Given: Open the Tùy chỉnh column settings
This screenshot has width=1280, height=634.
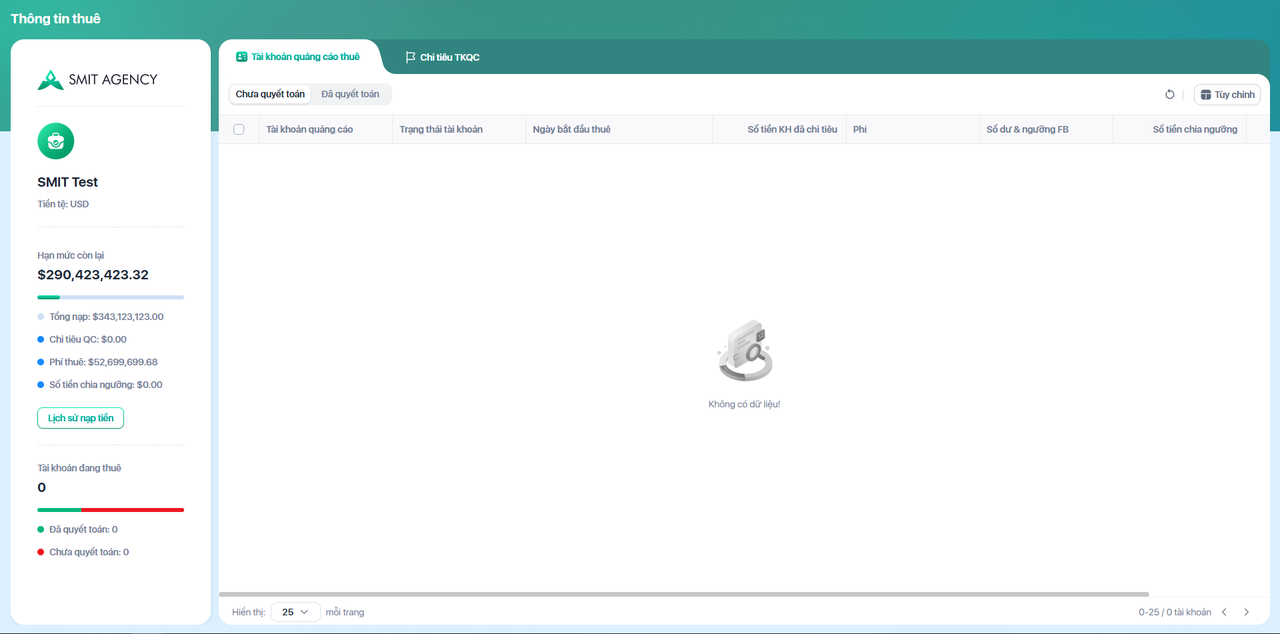Looking at the screenshot, I should point(1227,95).
